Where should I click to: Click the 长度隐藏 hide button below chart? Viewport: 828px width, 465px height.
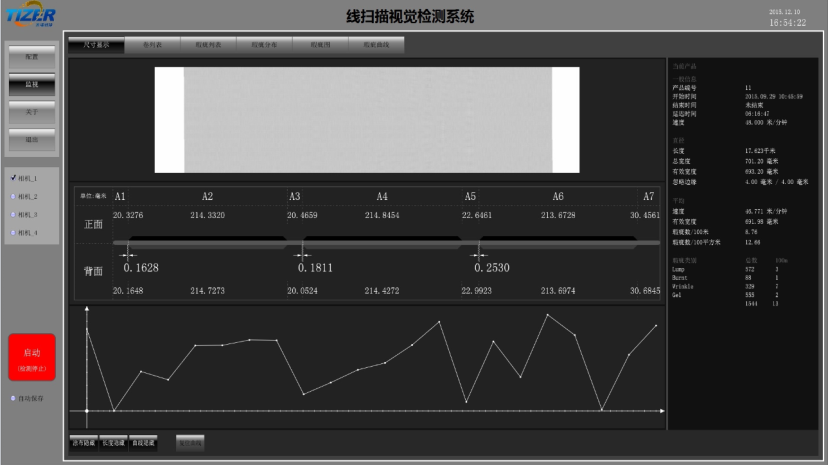[113, 441]
